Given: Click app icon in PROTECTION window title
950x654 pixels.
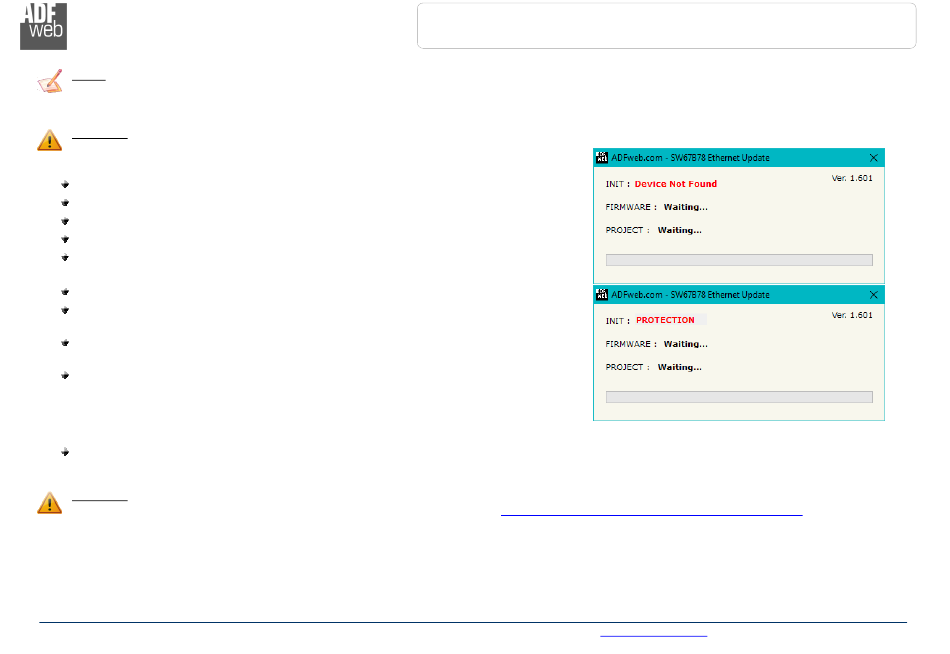Looking at the screenshot, I should coord(602,295).
